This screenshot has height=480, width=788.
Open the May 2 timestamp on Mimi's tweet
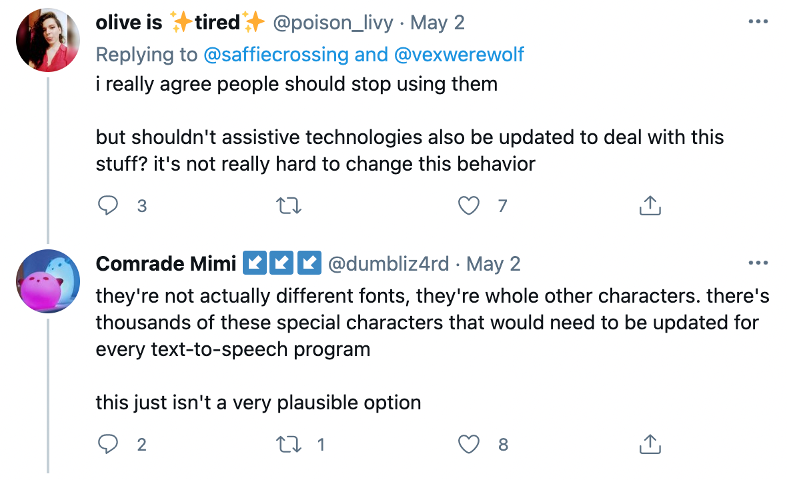pos(494,264)
